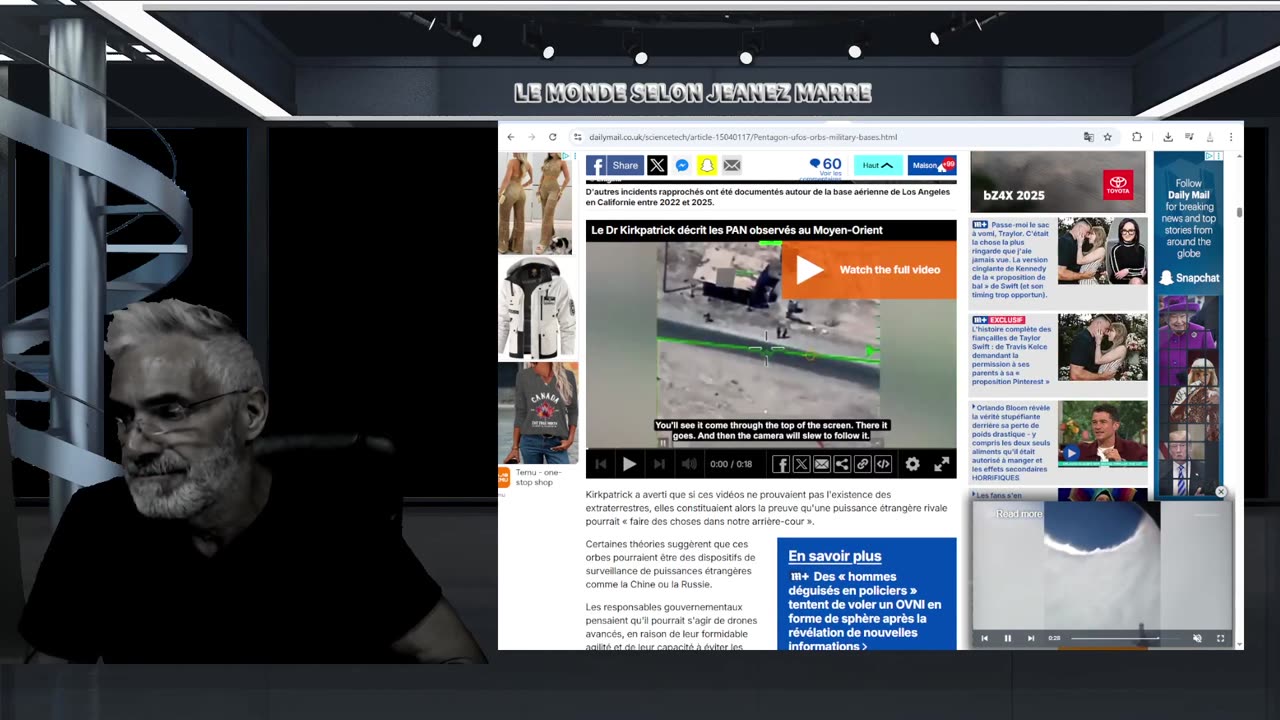Unmute the floating mini video
The height and width of the screenshot is (720, 1280).
(1197, 638)
